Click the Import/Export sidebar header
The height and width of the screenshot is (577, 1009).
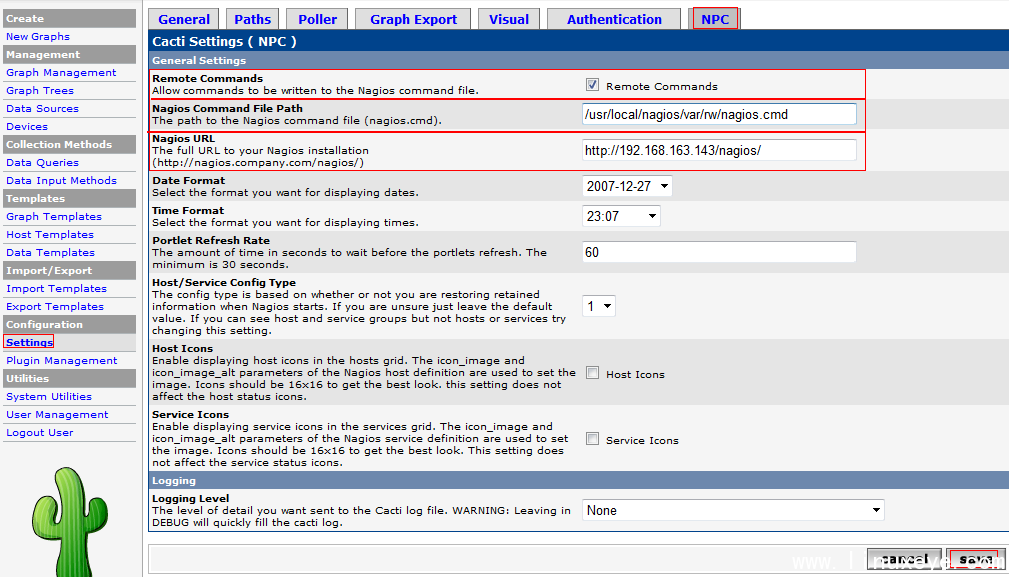69,271
